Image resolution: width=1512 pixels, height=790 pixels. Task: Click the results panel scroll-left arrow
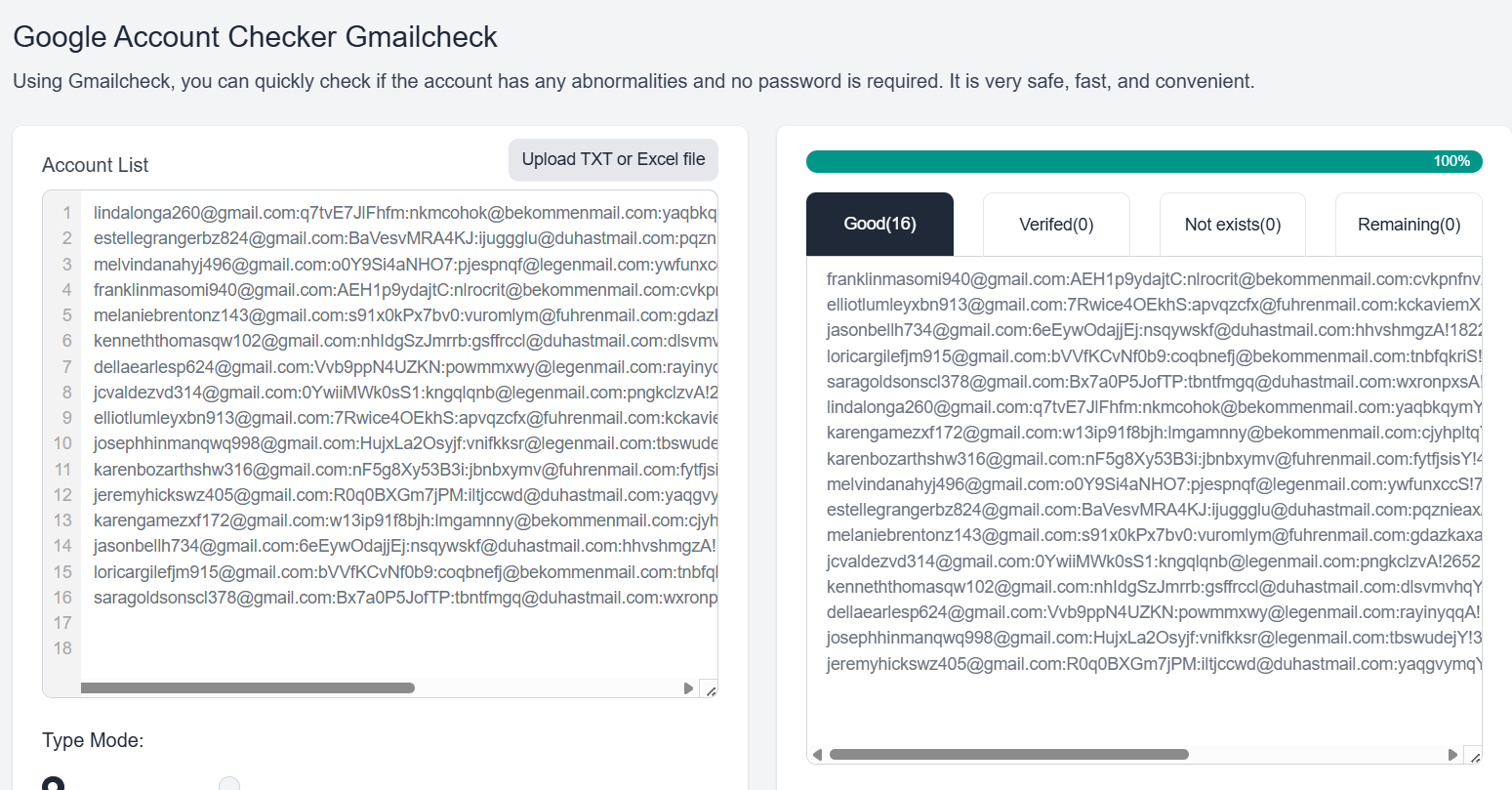[817, 755]
